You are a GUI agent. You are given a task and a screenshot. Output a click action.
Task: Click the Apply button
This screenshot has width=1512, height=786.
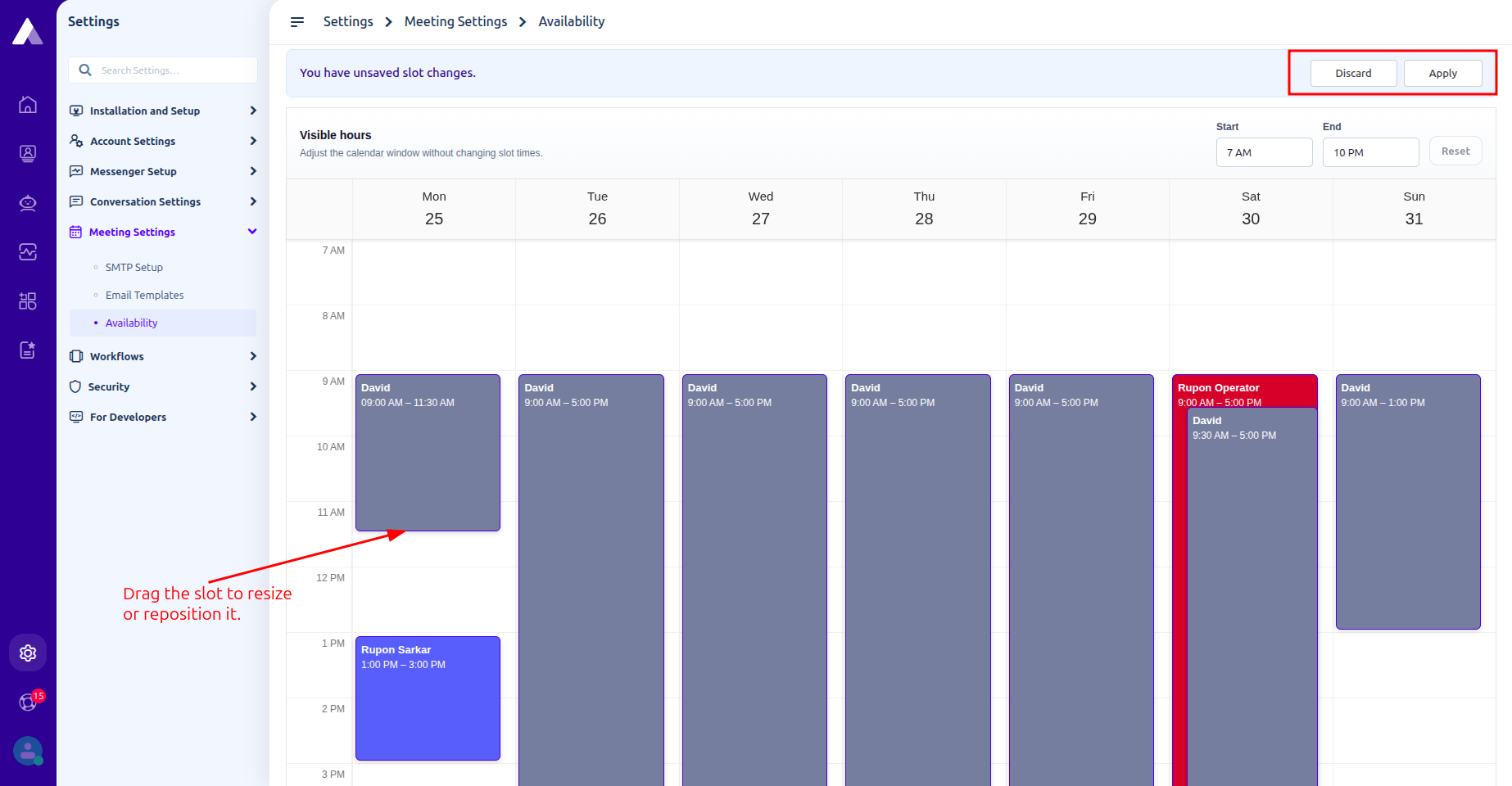pyautogui.click(x=1442, y=73)
